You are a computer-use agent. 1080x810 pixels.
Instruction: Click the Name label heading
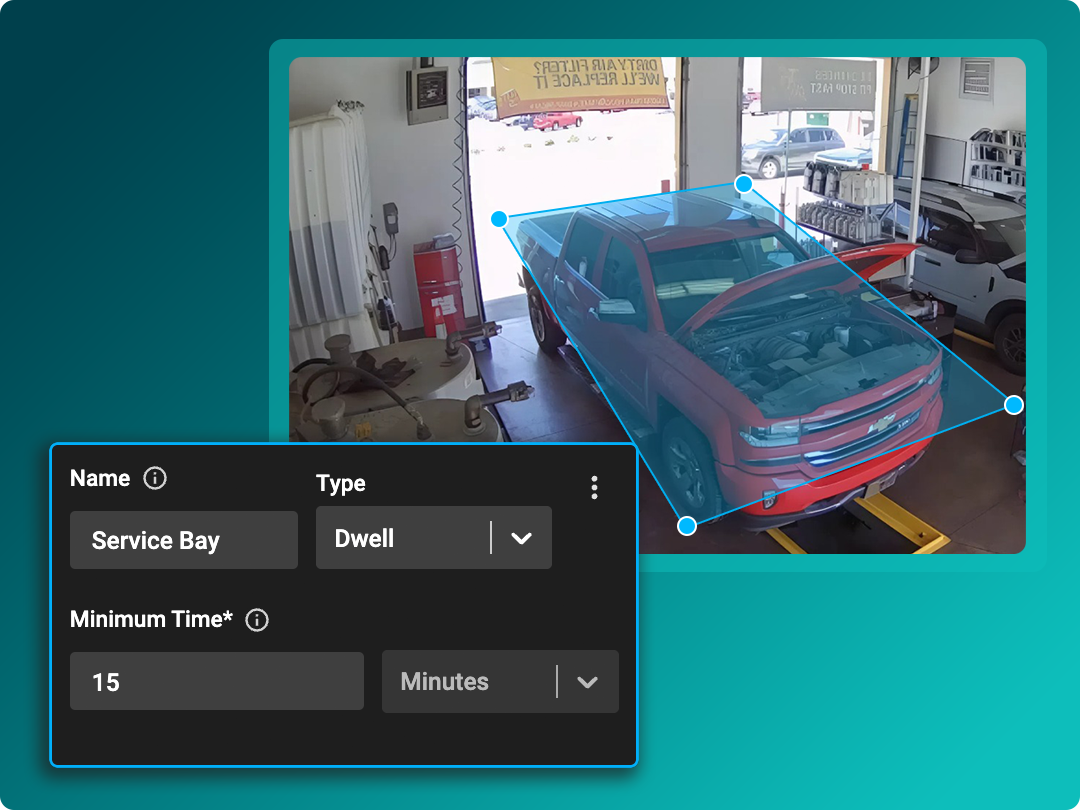[x=98, y=478]
